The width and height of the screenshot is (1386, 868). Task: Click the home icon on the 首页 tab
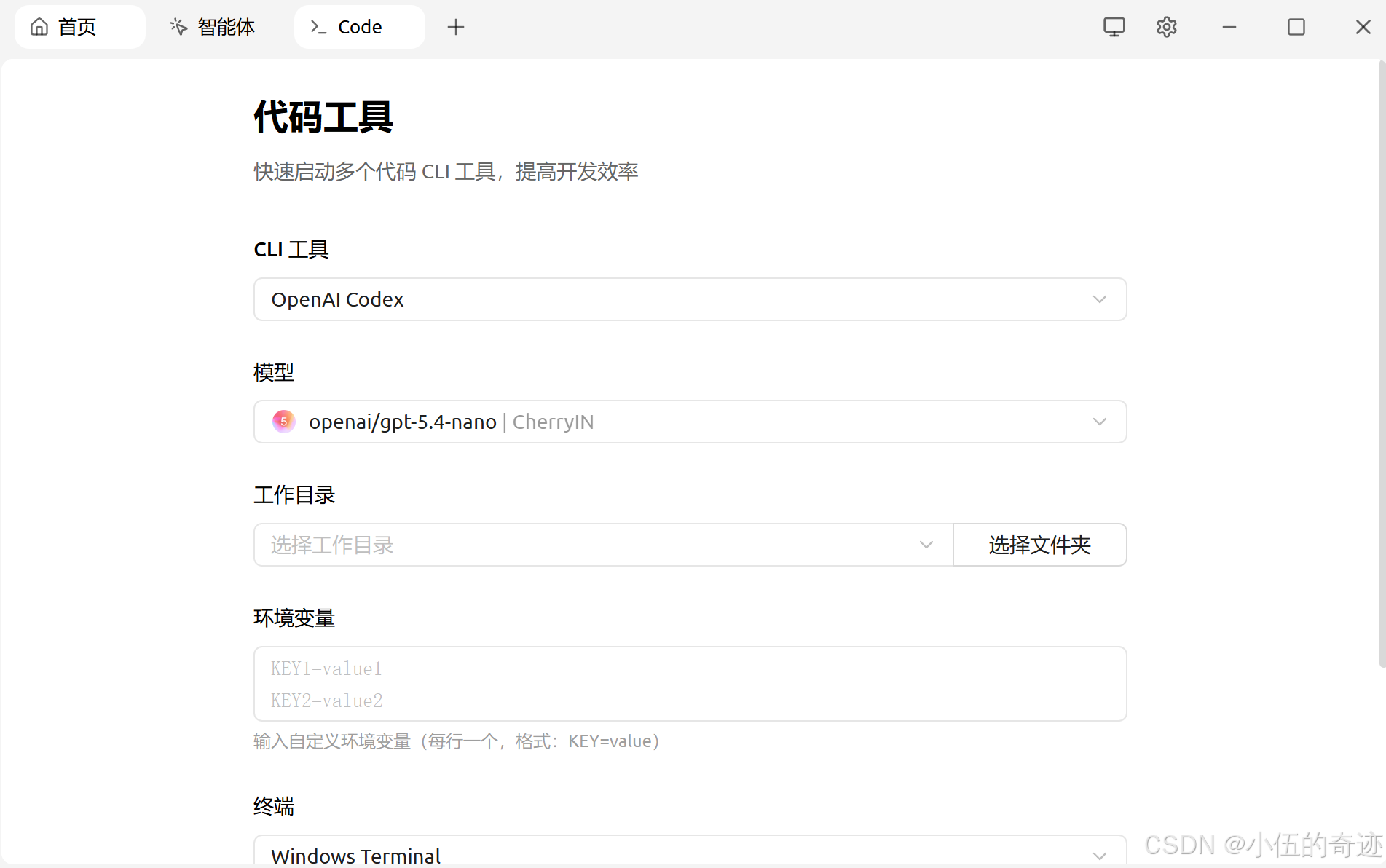(39, 27)
